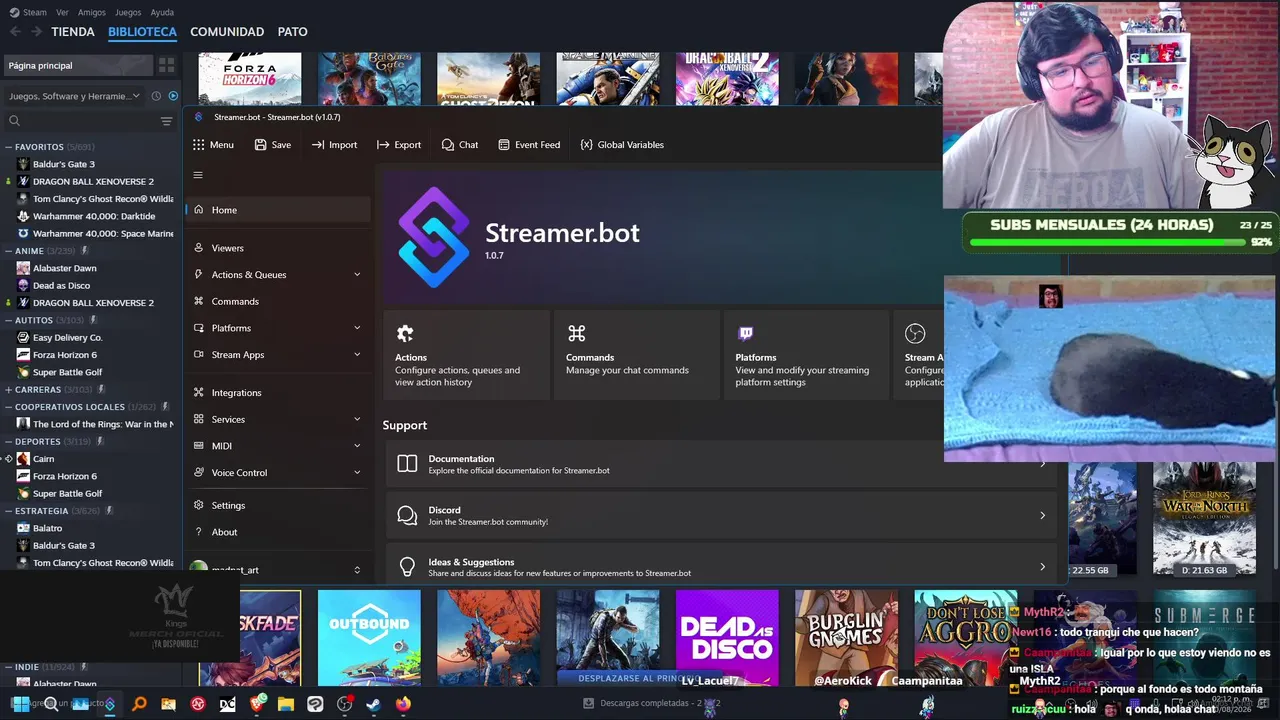Viewport: 1280px width, 720px height.
Task: Click the Commands sidebar icon
Action: click(199, 301)
